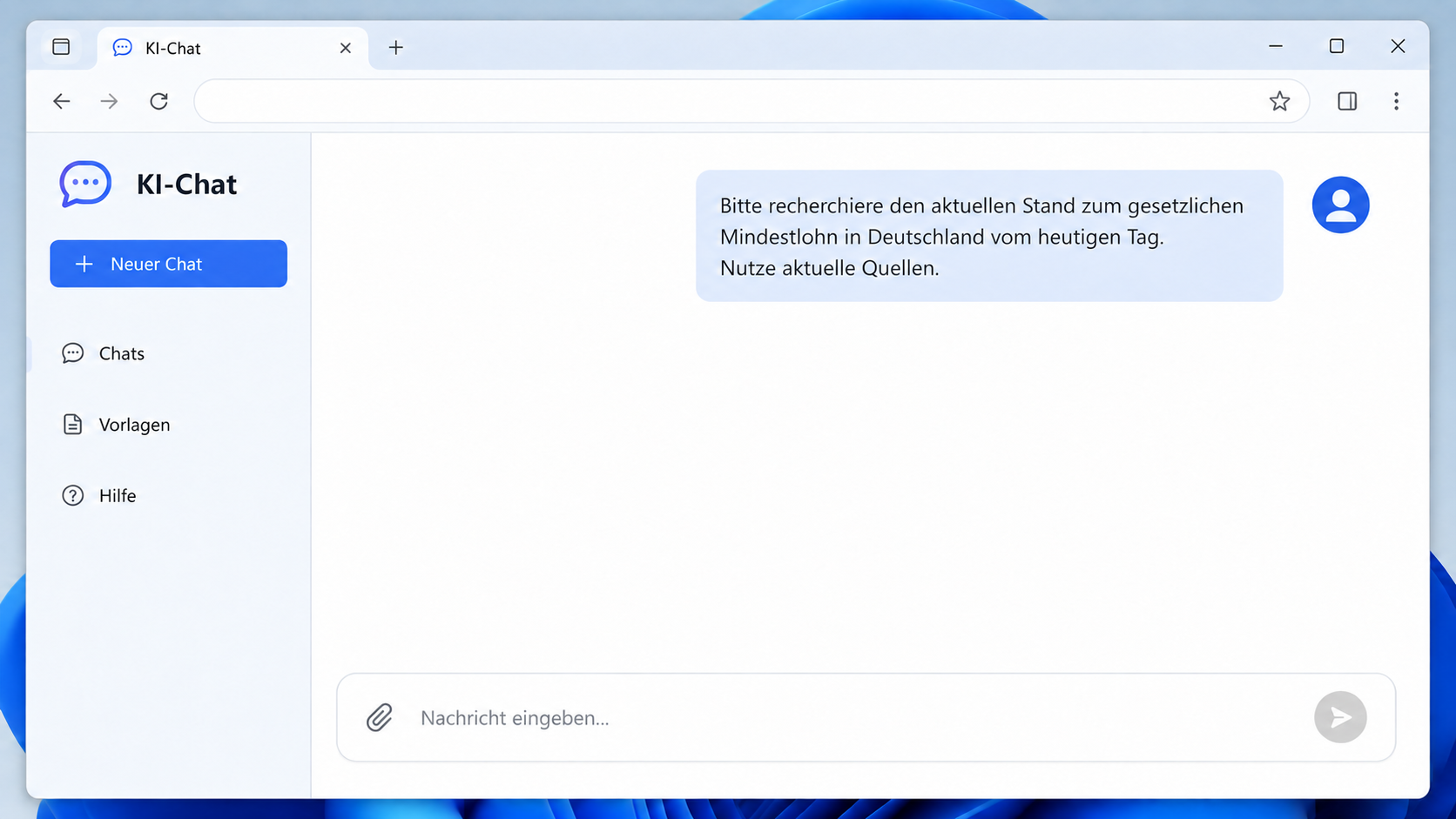Viewport: 1456px width, 819px height.
Task: Select the KI-Chat browser tab
Action: pyautogui.click(x=233, y=48)
